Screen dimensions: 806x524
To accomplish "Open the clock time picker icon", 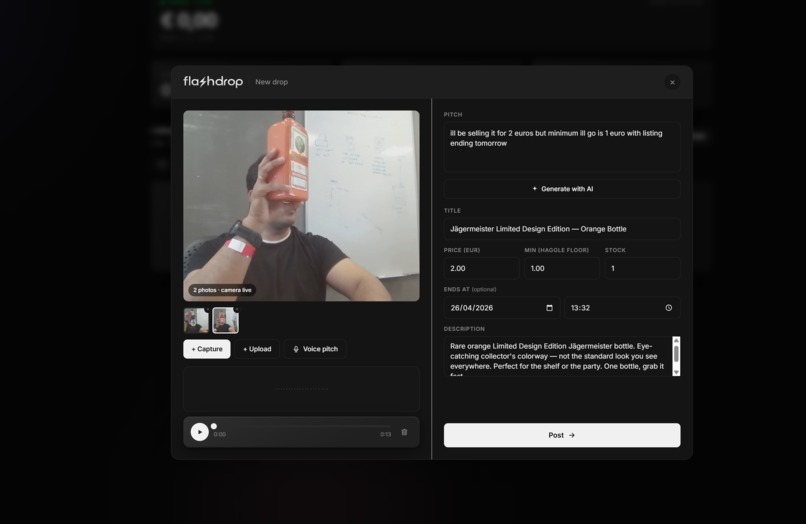I will pos(668,308).
